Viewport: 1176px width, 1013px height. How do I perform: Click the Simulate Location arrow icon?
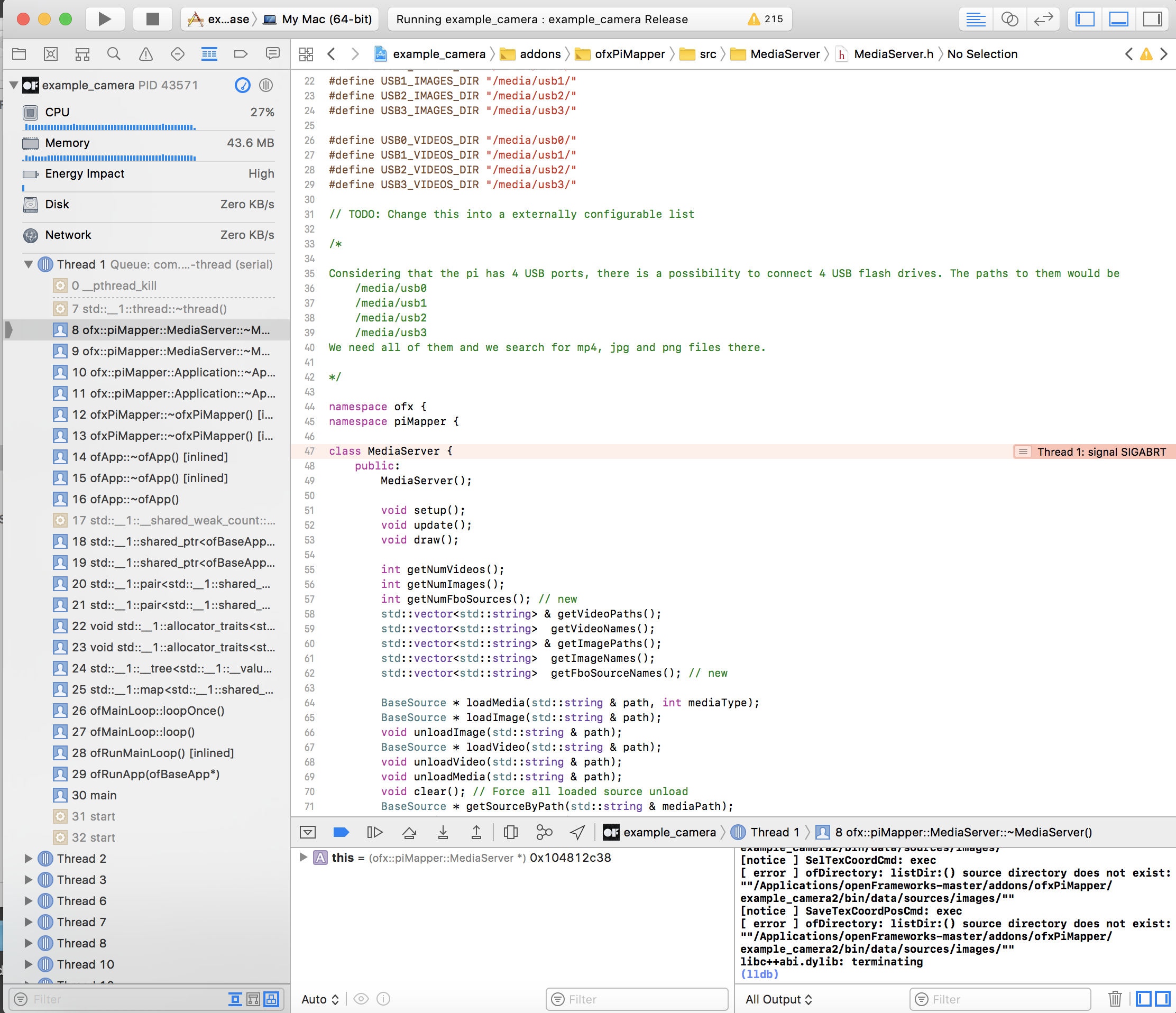tap(577, 832)
